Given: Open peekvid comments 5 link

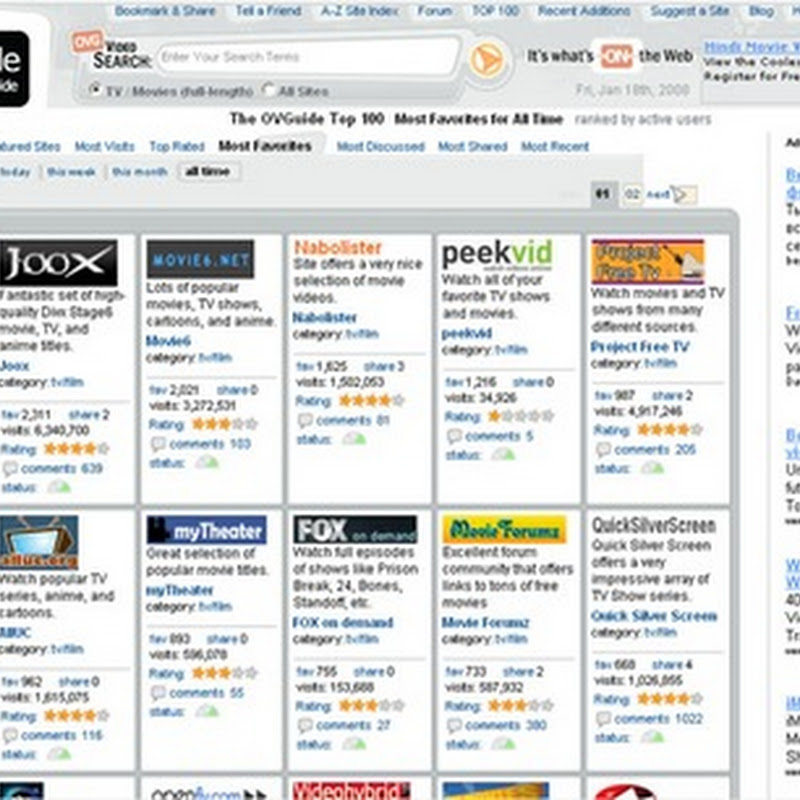Looking at the screenshot, I should 499,436.
